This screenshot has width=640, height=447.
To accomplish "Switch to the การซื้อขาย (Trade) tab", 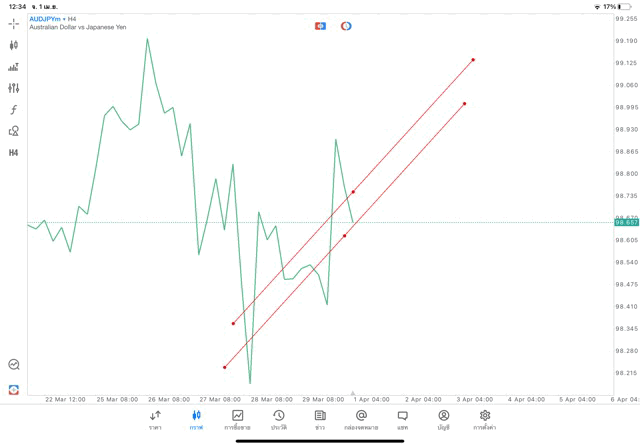I will pos(237,420).
